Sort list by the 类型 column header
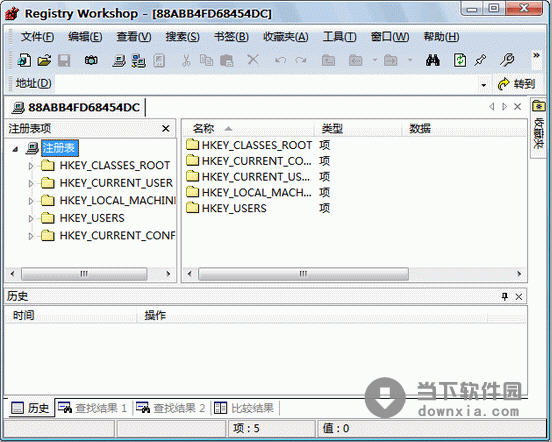Viewport: 552px width, 442px height. (358, 128)
